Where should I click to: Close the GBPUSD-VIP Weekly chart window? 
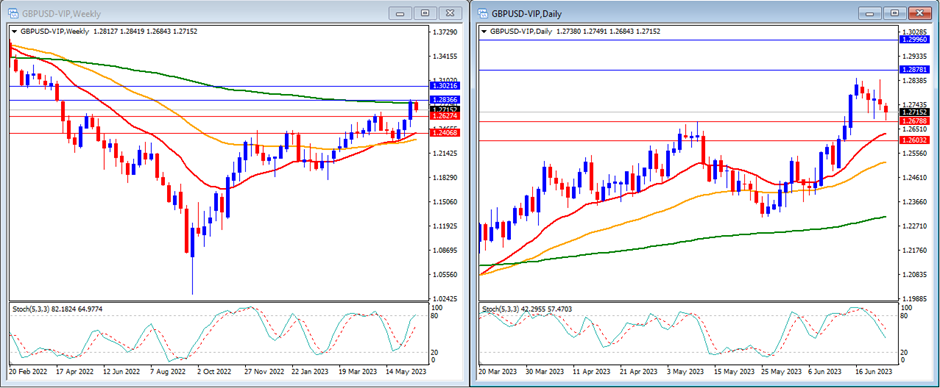[451, 13]
